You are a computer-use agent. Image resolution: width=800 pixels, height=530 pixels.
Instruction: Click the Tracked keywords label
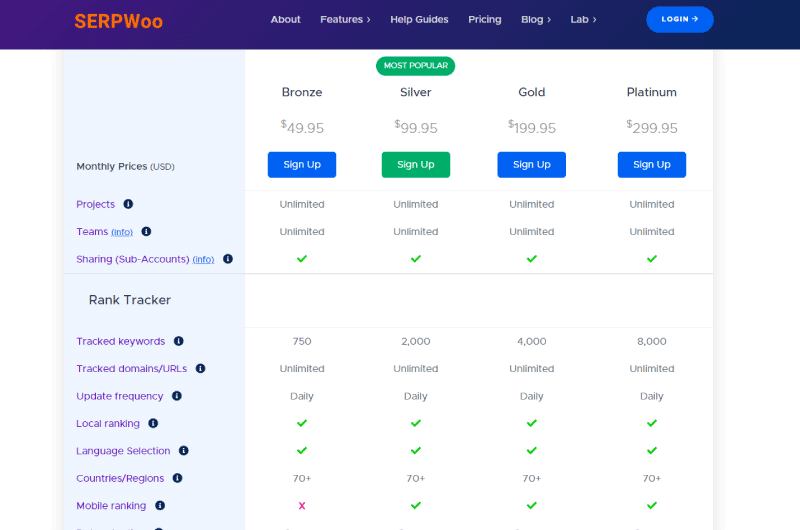pyautogui.click(x=120, y=341)
